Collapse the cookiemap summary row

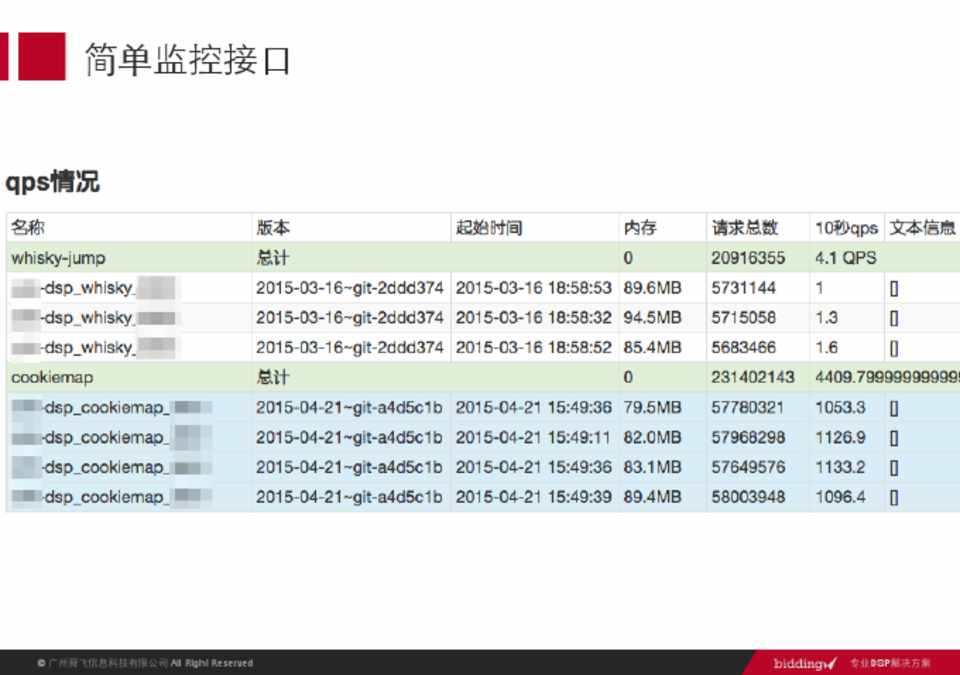point(52,377)
